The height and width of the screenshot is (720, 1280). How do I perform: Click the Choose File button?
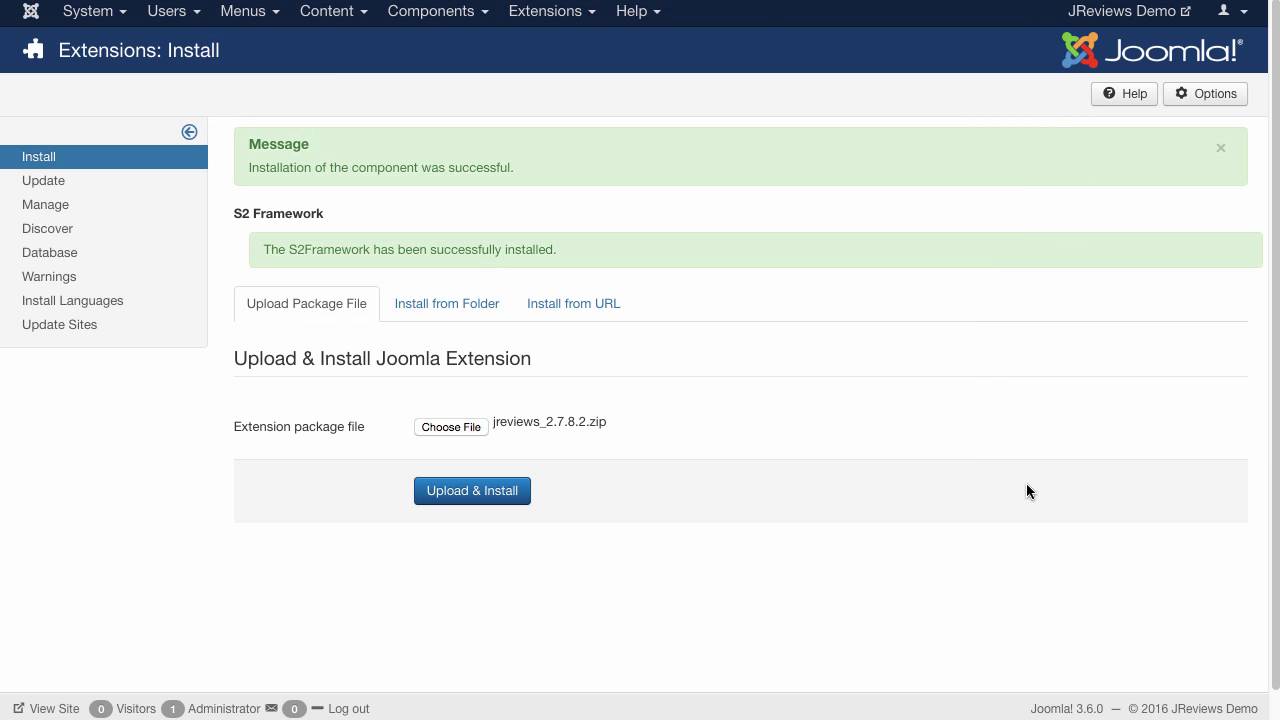pos(451,427)
